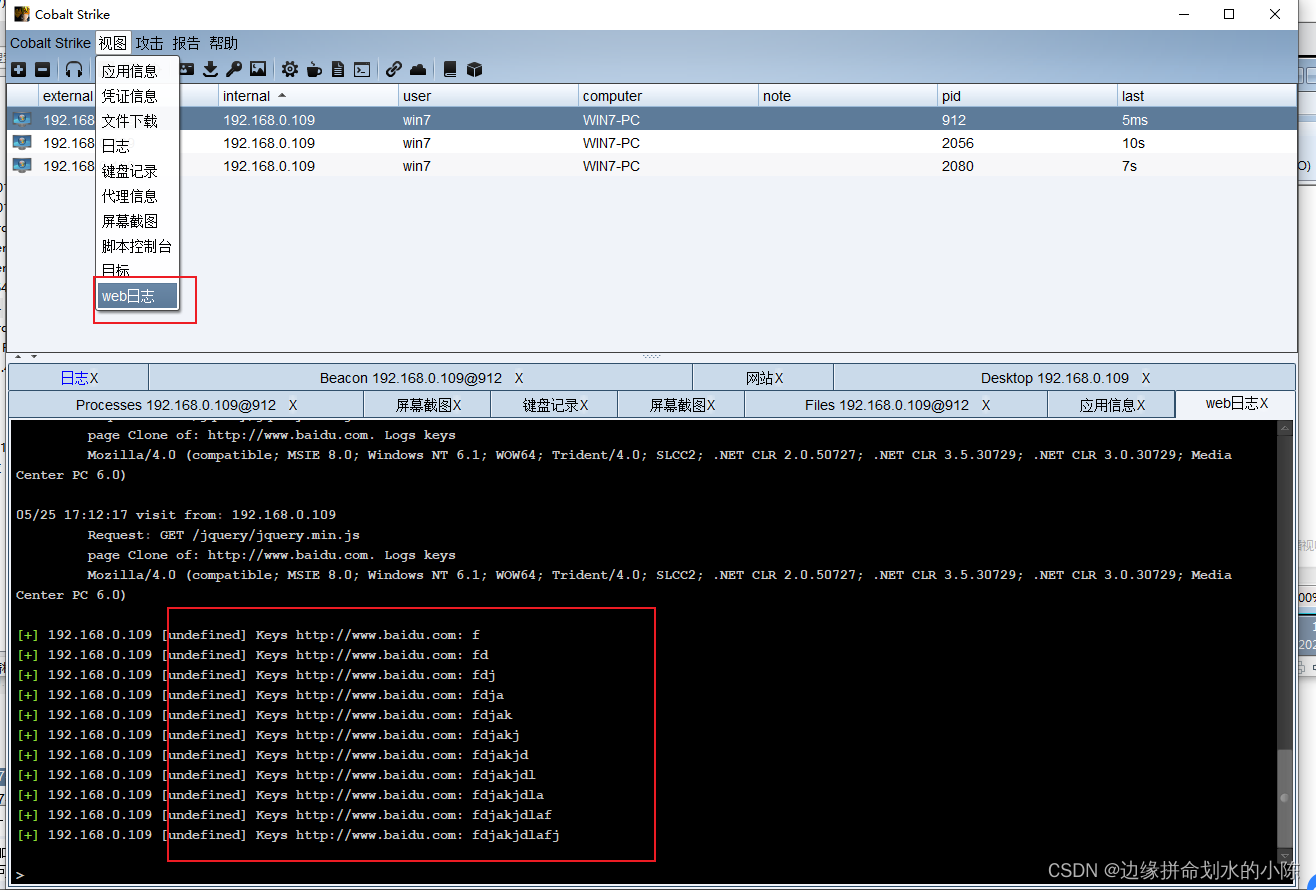Viewport: 1316px width, 890px height.
Task: Sort by the internal column header
Action: [308, 96]
